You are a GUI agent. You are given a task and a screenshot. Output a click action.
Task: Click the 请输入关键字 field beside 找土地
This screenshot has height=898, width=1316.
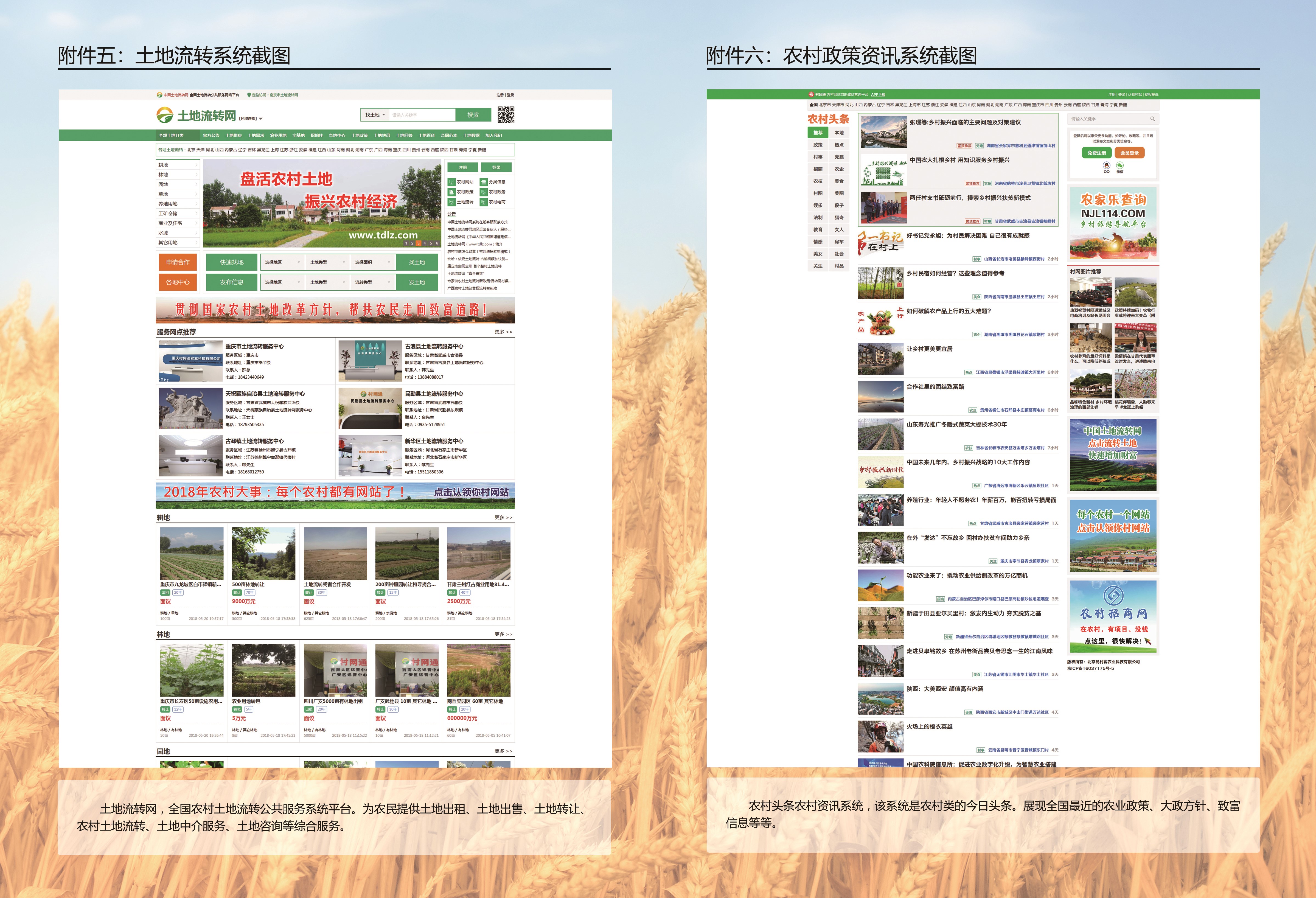[422, 115]
